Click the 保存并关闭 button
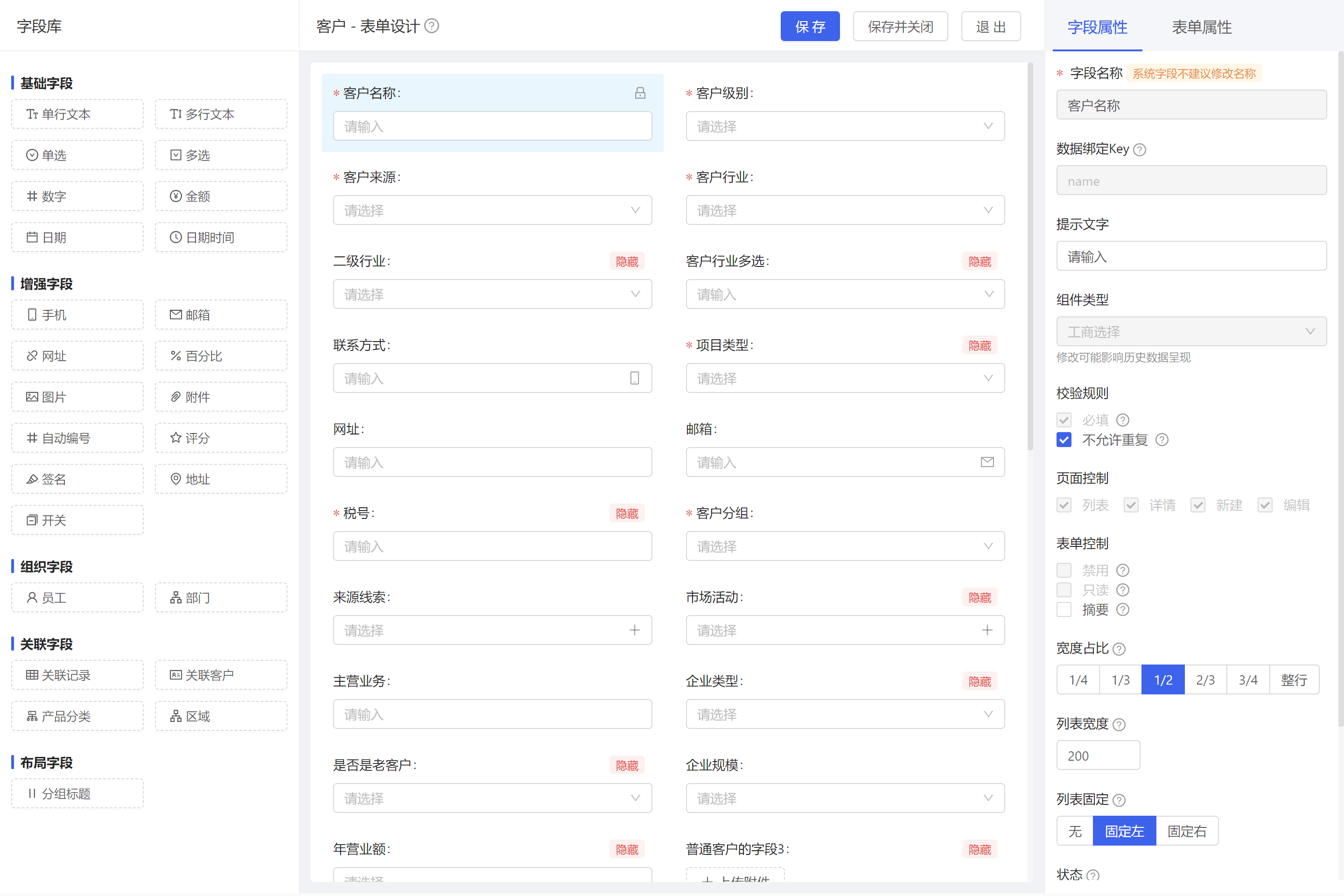This screenshot has height=896, width=1344. point(900,27)
